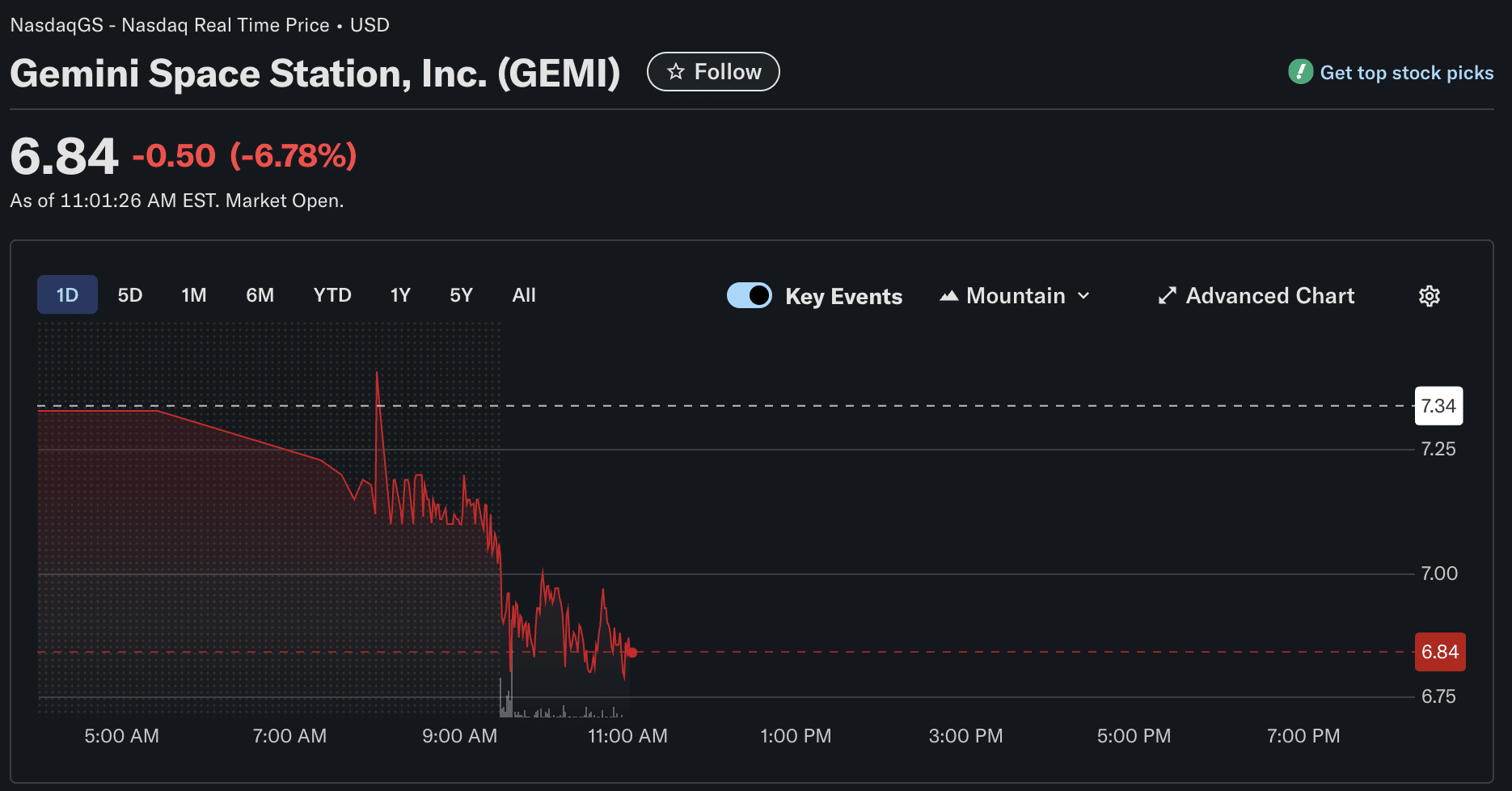Click the Advanced Chart text link
The height and width of the screenshot is (791, 1512).
[x=1269, y=296]
